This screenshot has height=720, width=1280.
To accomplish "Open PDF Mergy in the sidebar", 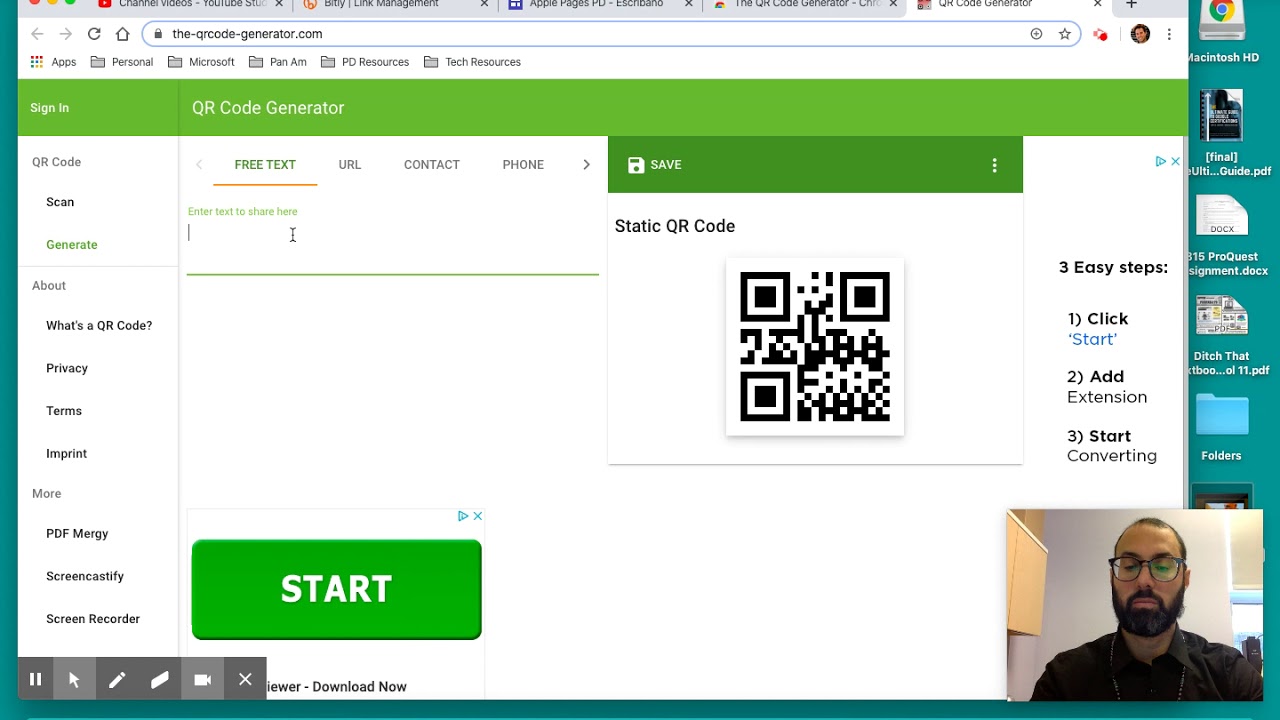I will pos(77,534).
